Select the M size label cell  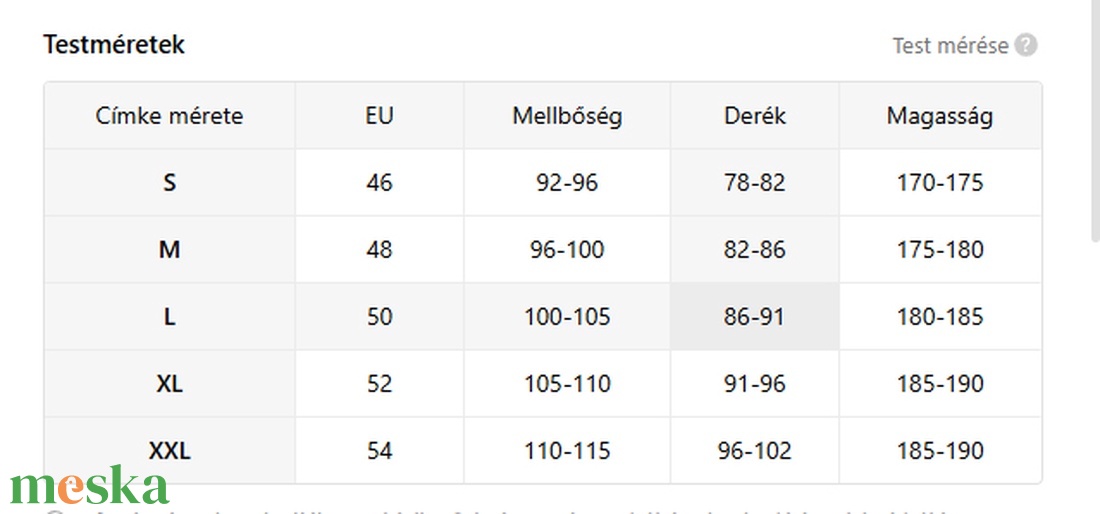(x=169, y=250)
